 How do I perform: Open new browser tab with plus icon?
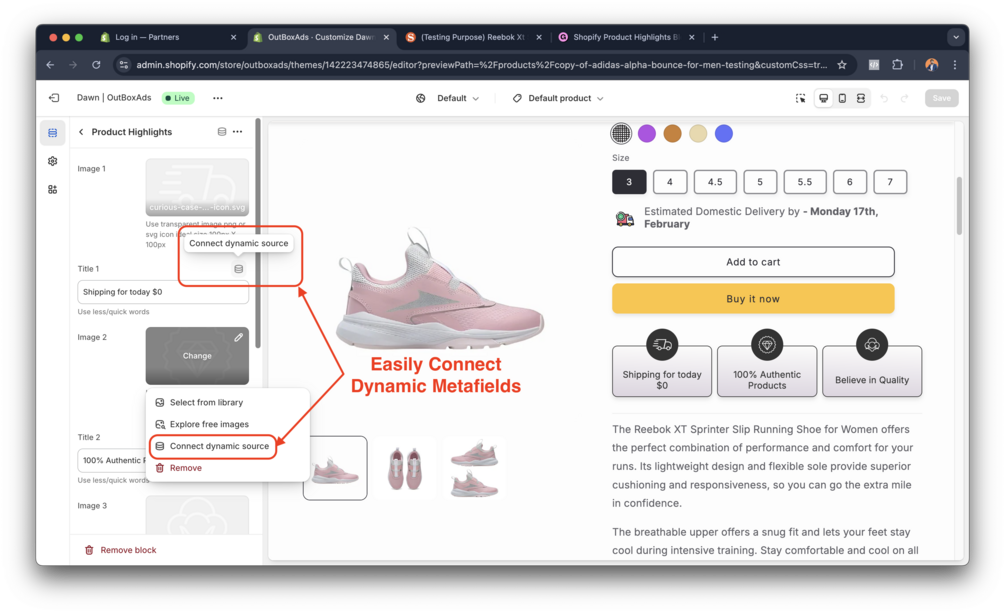click(715, 37)
